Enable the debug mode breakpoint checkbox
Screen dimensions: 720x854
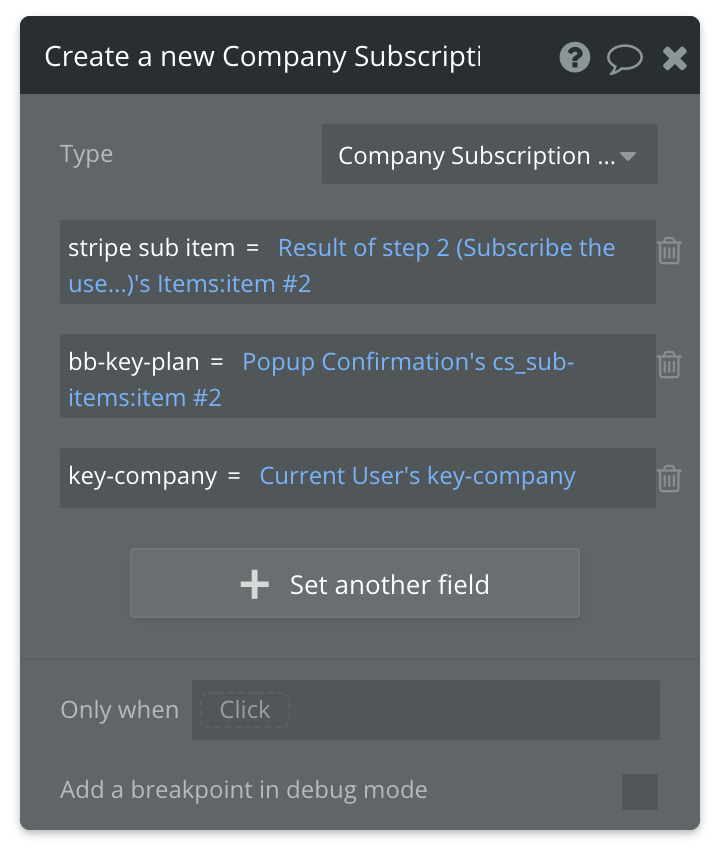click(639, 791)
